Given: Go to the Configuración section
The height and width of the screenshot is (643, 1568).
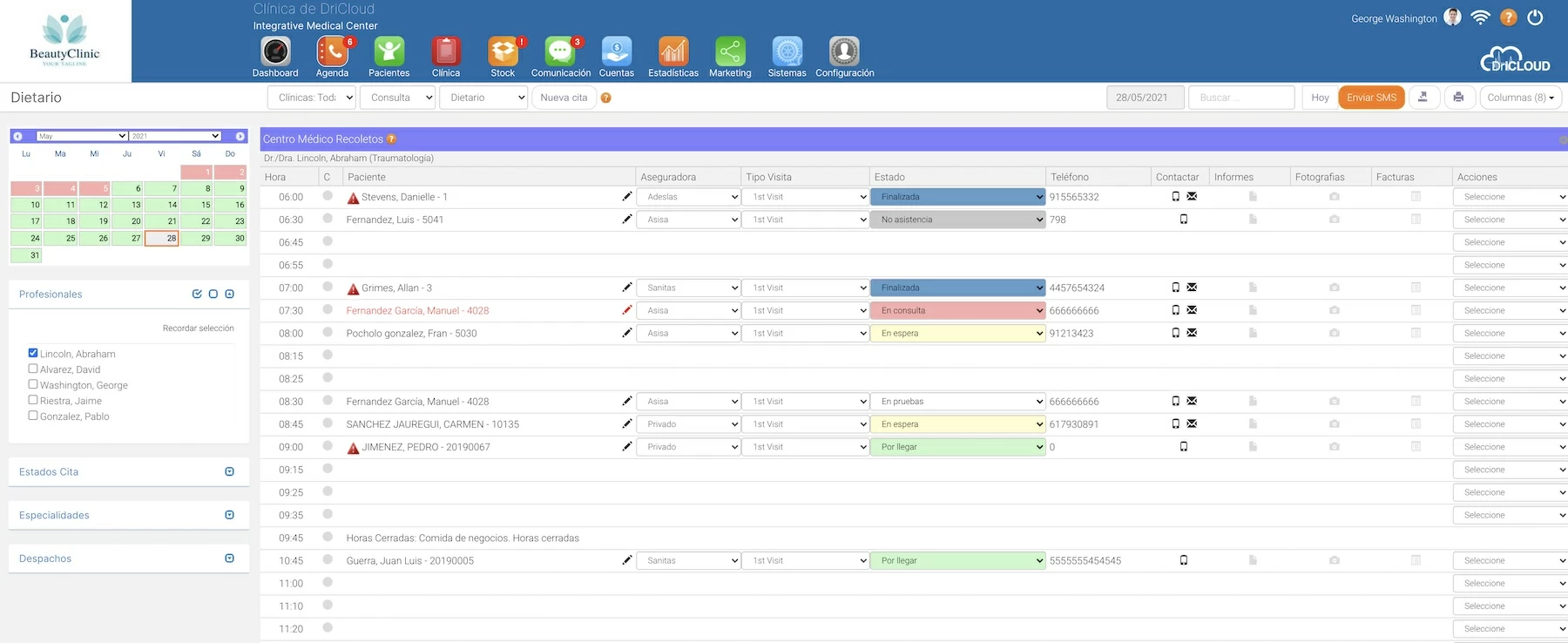Looking at the screenshot, I should (x=844, y=58).
